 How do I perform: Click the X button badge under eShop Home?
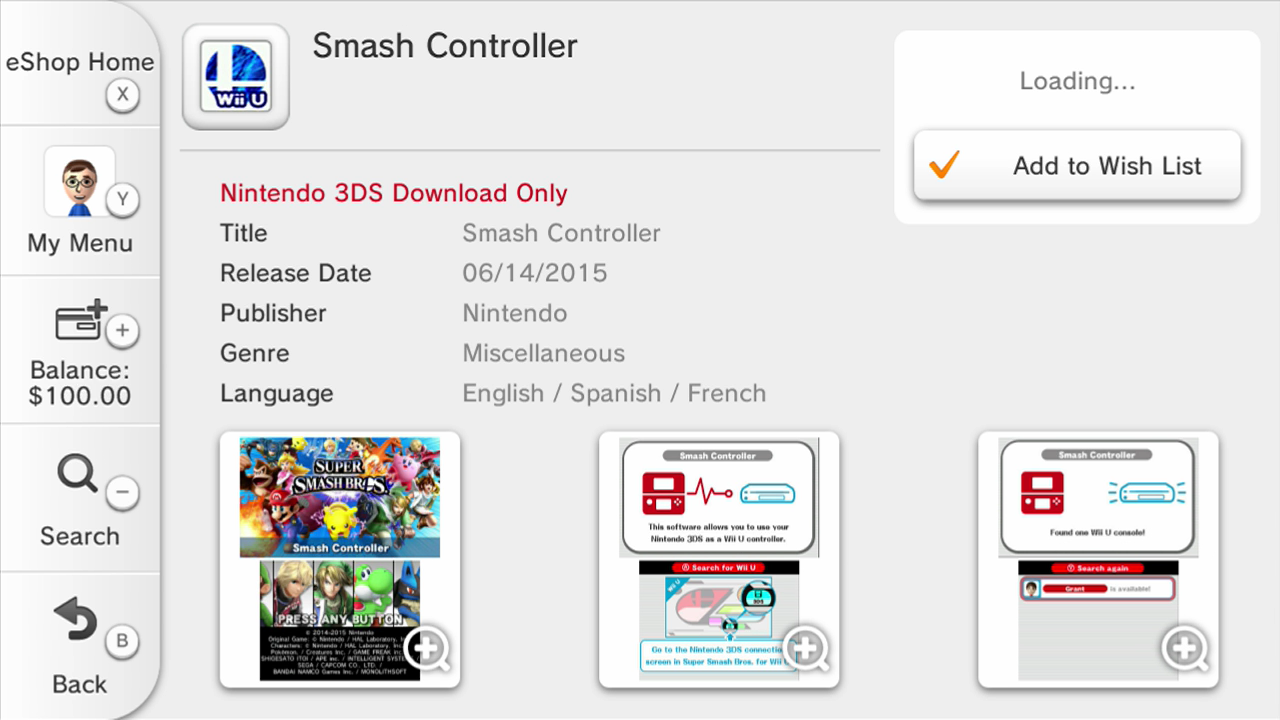coord(123,96)
